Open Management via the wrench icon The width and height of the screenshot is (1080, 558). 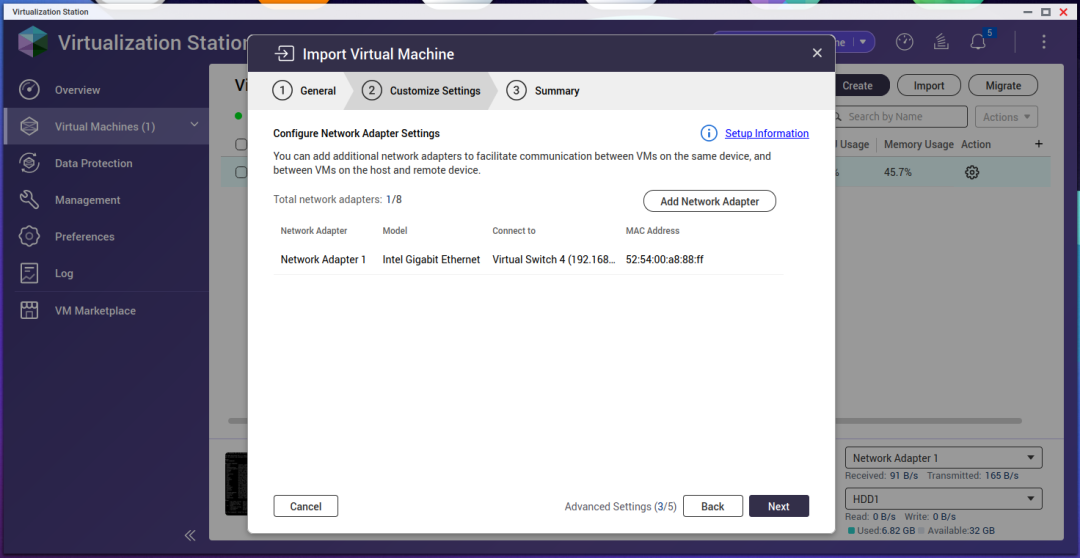(29, 200)
